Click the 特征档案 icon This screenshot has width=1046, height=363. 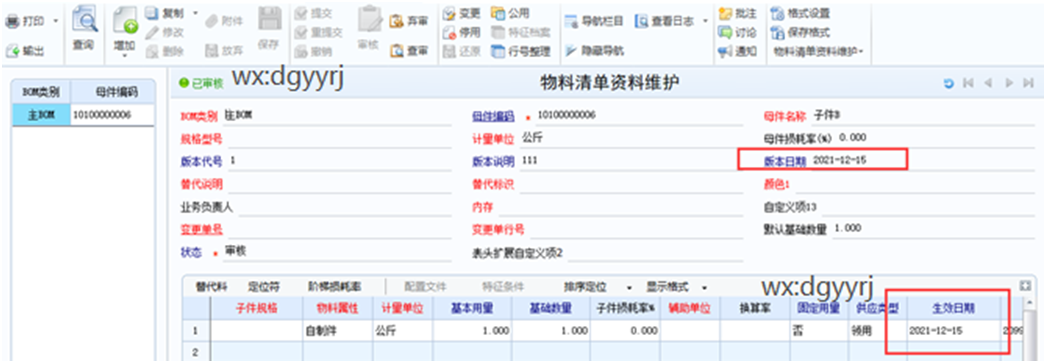click(498, 32)
